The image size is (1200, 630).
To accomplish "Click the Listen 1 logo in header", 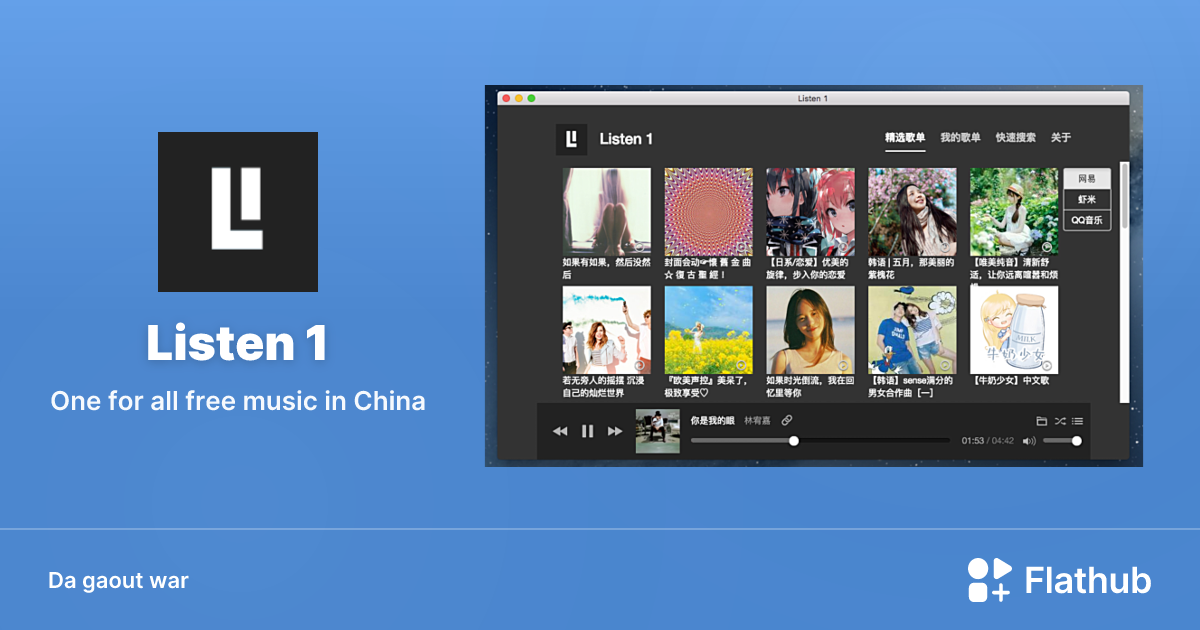I will tap(572, 139).
